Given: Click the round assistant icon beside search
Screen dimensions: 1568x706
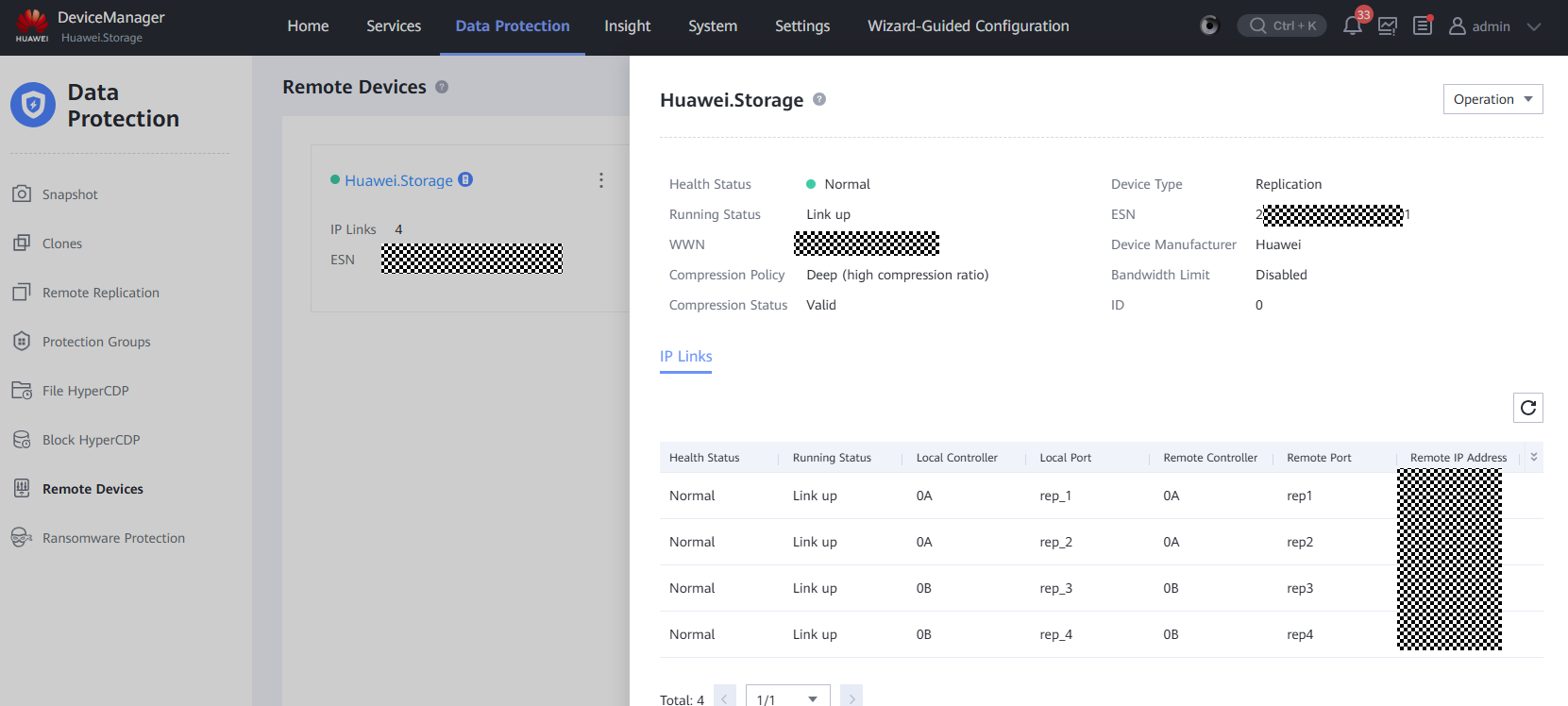Looking at the screenshot, I should coord(1209,25).
